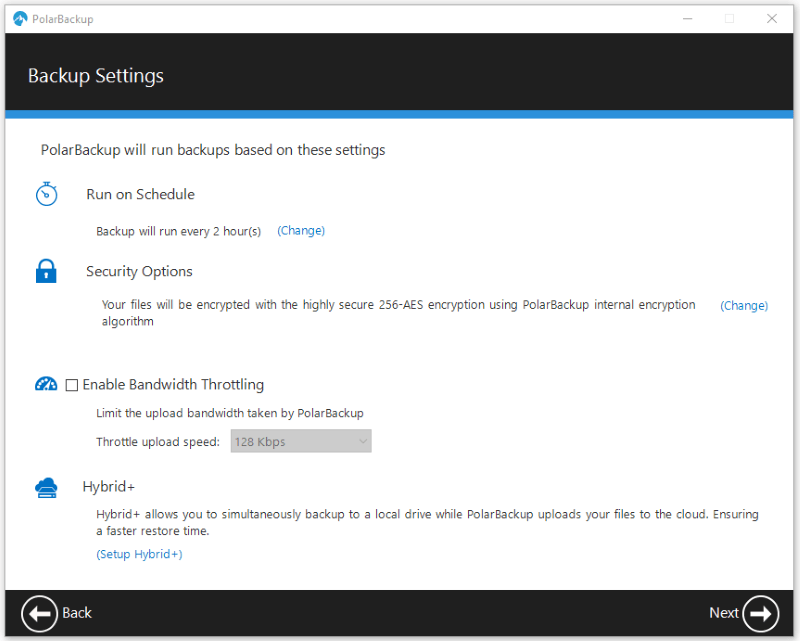Viewport: 800px width, 641px height.
Task: Click the stopwatch Run on Schedule icon
Action: click(46, 194)
